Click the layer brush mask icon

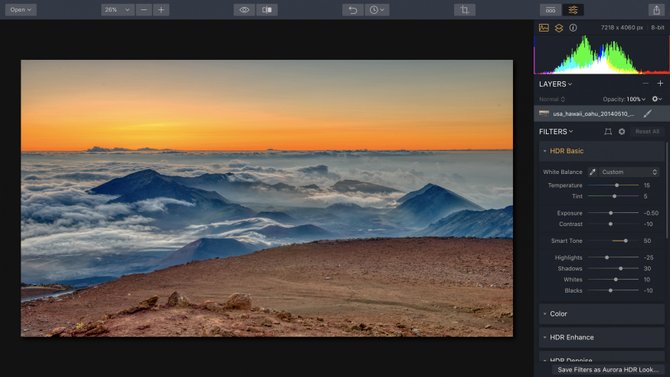(x=648, y=113)
